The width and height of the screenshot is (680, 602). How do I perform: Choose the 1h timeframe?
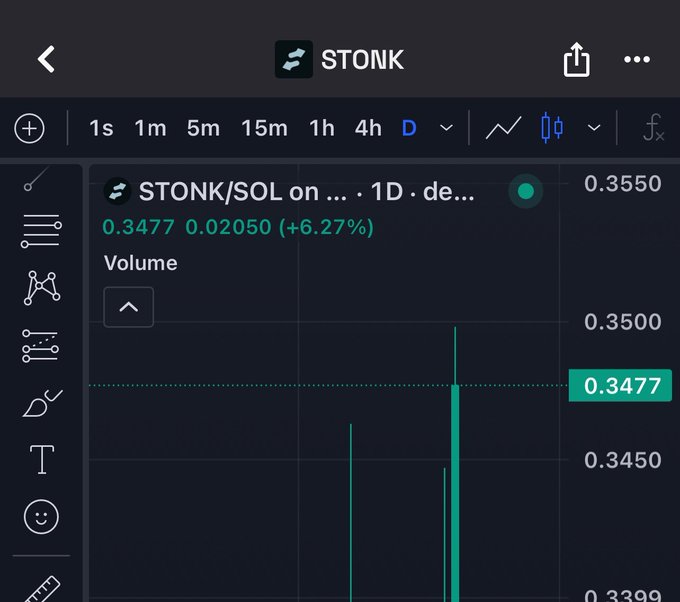point(321,128)
